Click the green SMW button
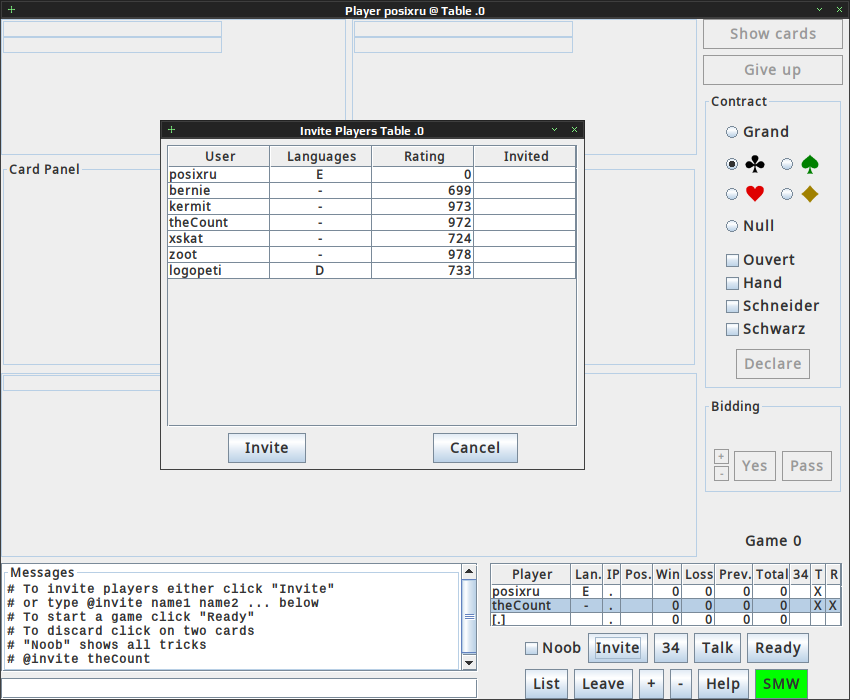 click(781, 684)
